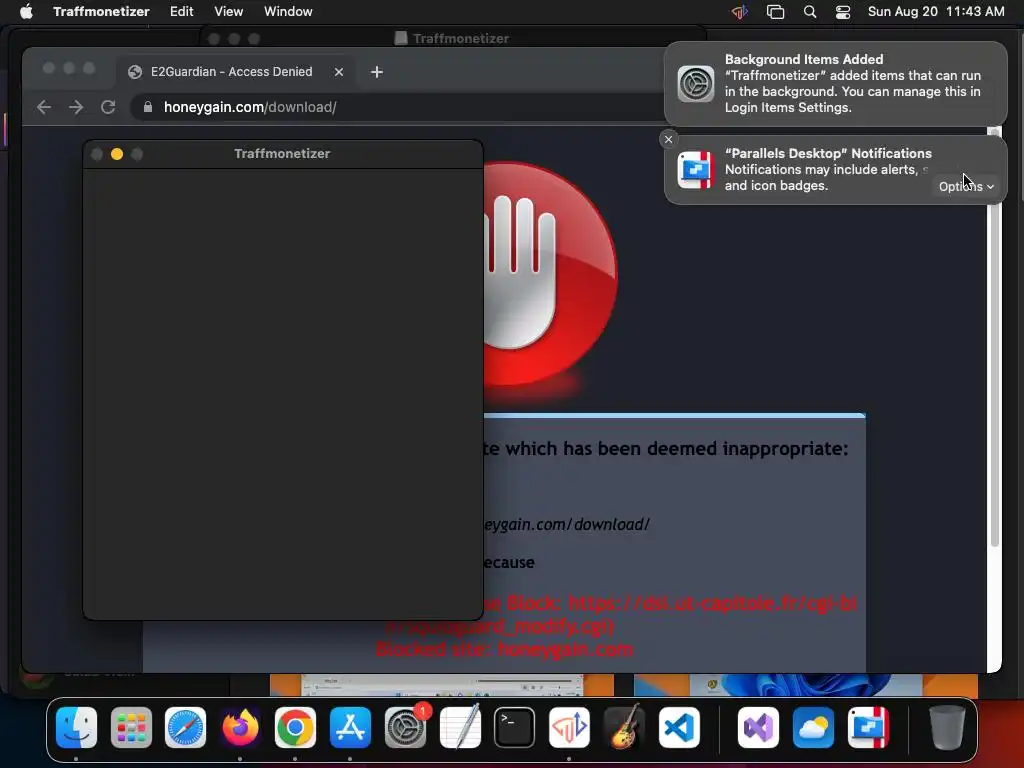Screen dimensions: 1024x768
Task: Open System Settings from the Dock
Action: tap(405, 728)
